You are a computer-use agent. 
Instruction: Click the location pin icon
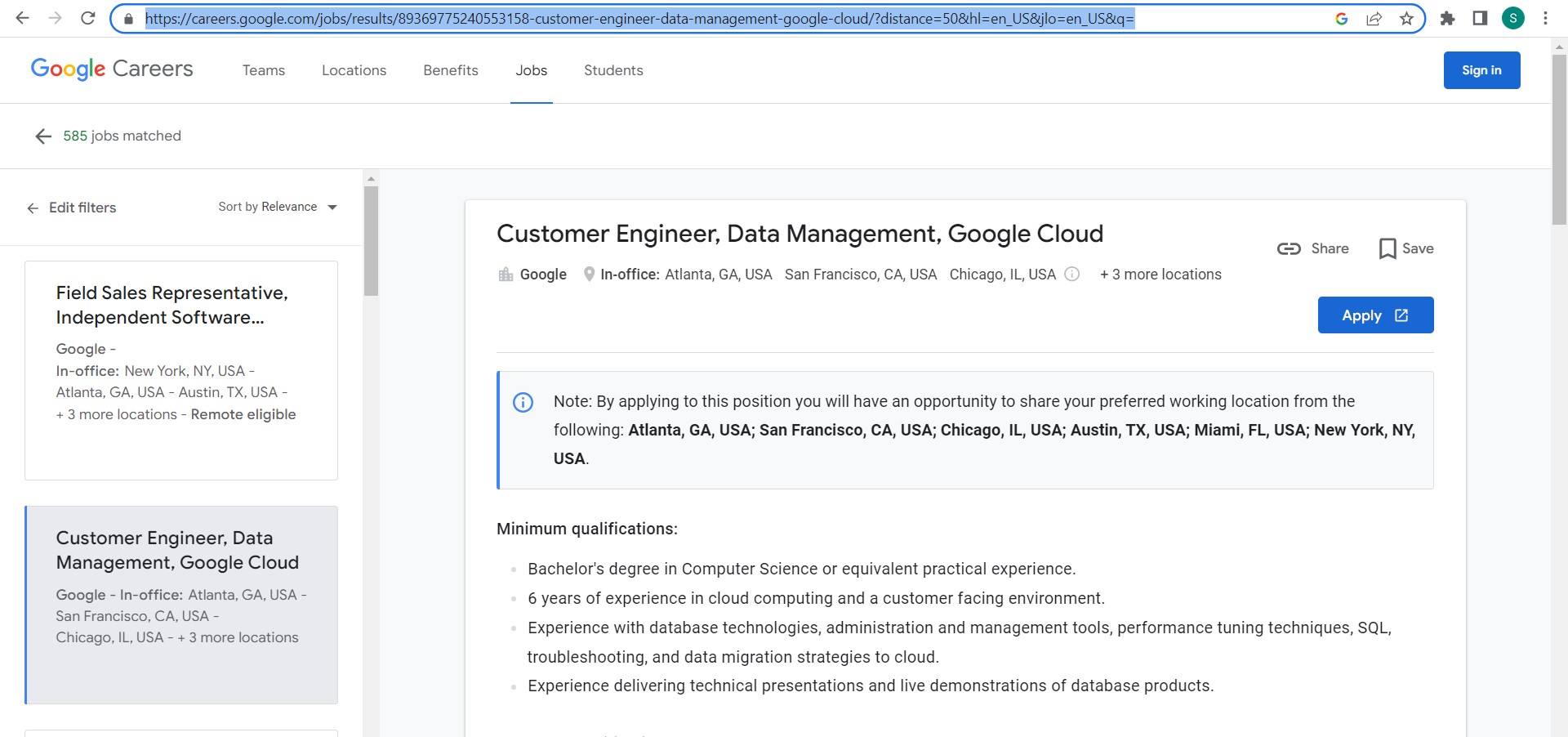pyautogui.click(x=589, y=275)
